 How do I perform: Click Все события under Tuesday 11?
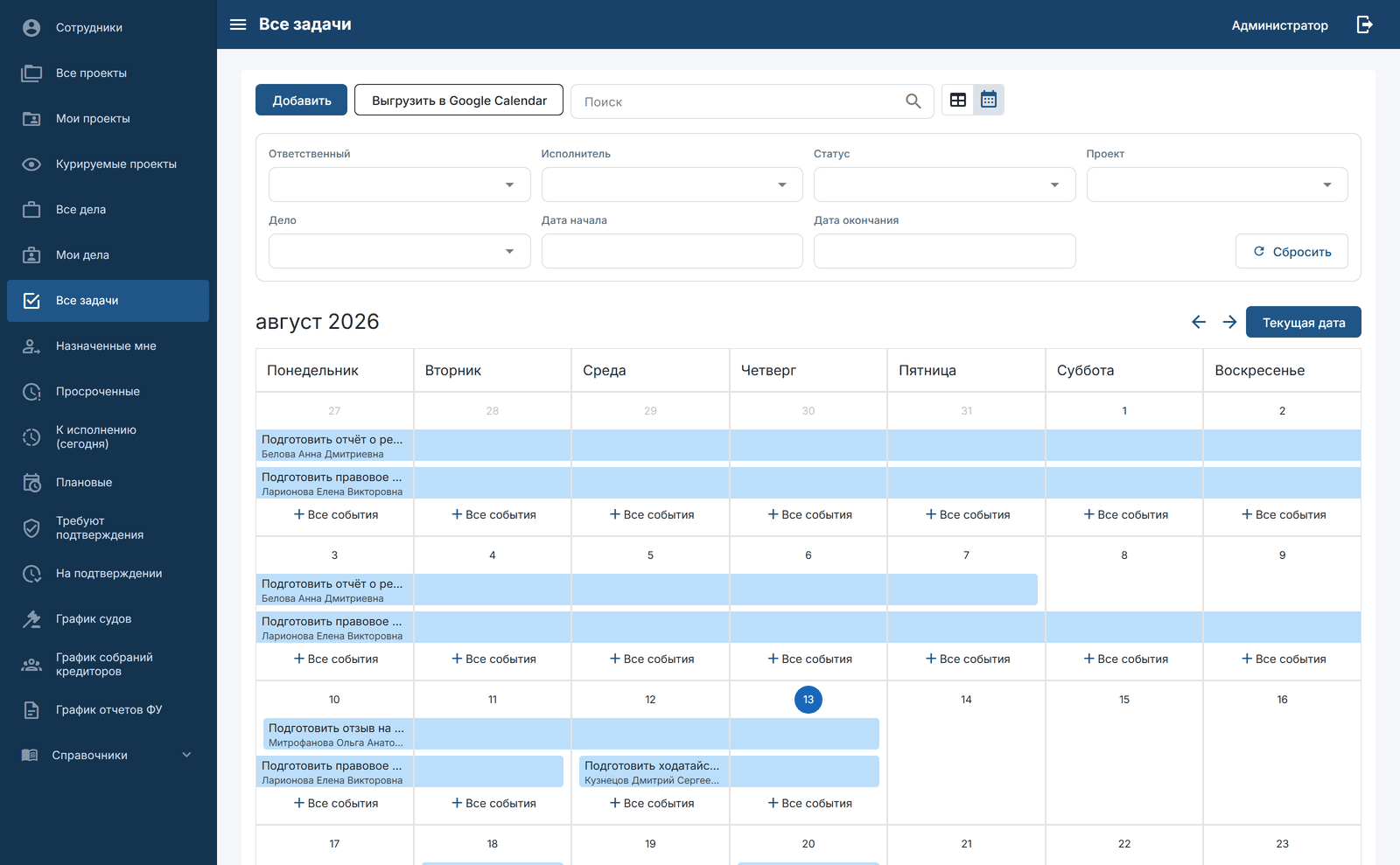point(493,804)
